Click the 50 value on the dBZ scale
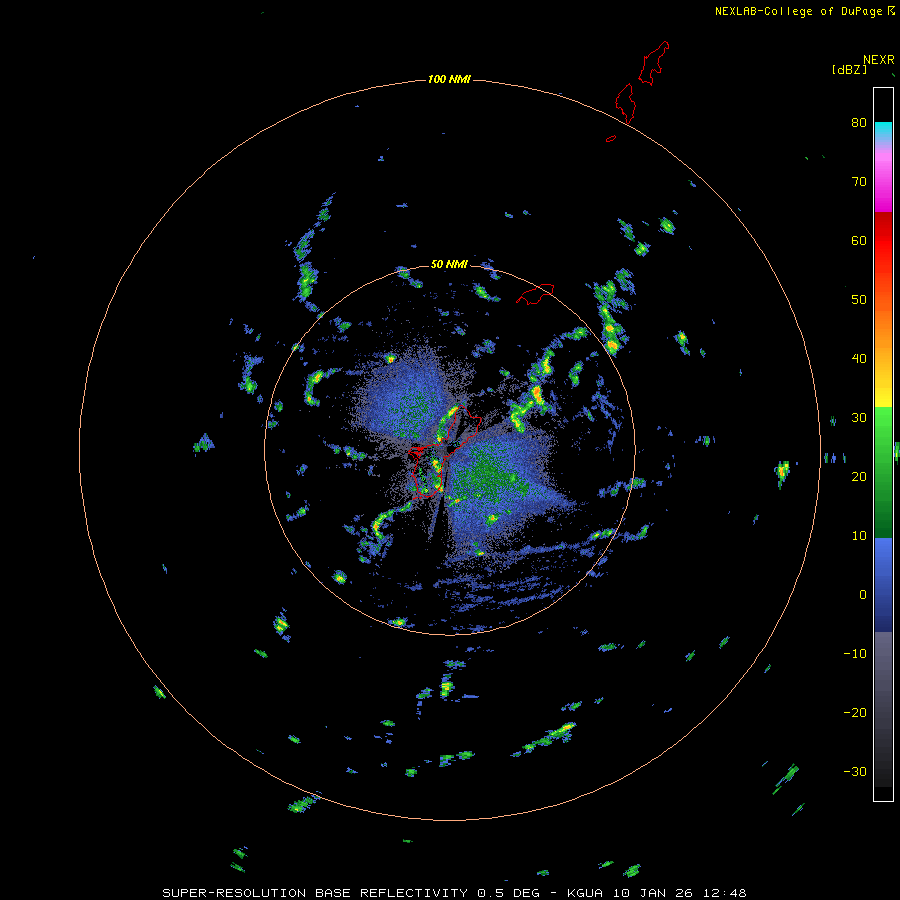The height and width of the screenshot is (900, 900). pyautogui.click(x=859, y=300)
